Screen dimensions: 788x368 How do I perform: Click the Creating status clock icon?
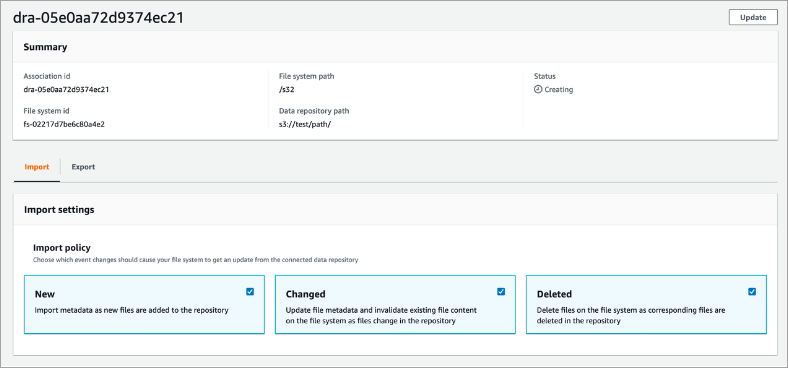[538, 89]
